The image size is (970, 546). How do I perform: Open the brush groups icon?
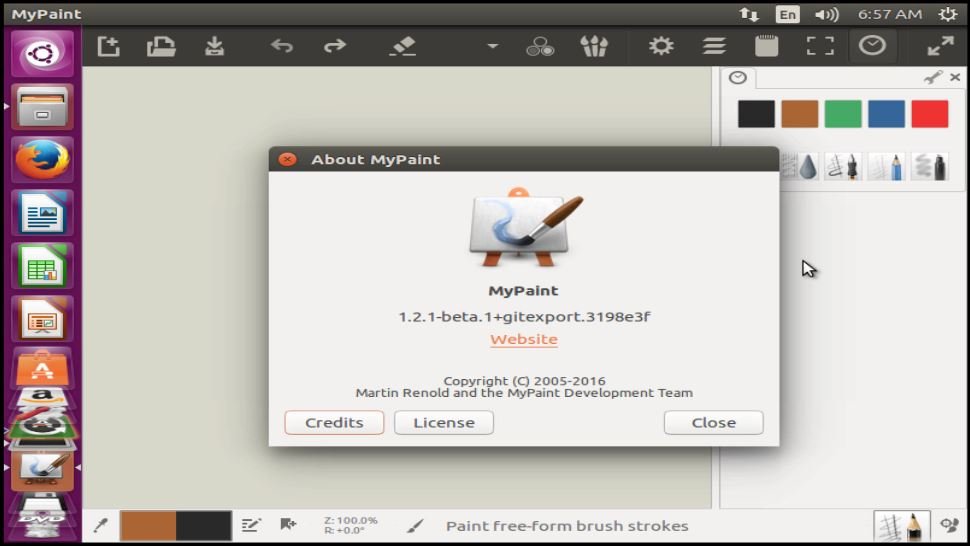(x=594, y=46)
